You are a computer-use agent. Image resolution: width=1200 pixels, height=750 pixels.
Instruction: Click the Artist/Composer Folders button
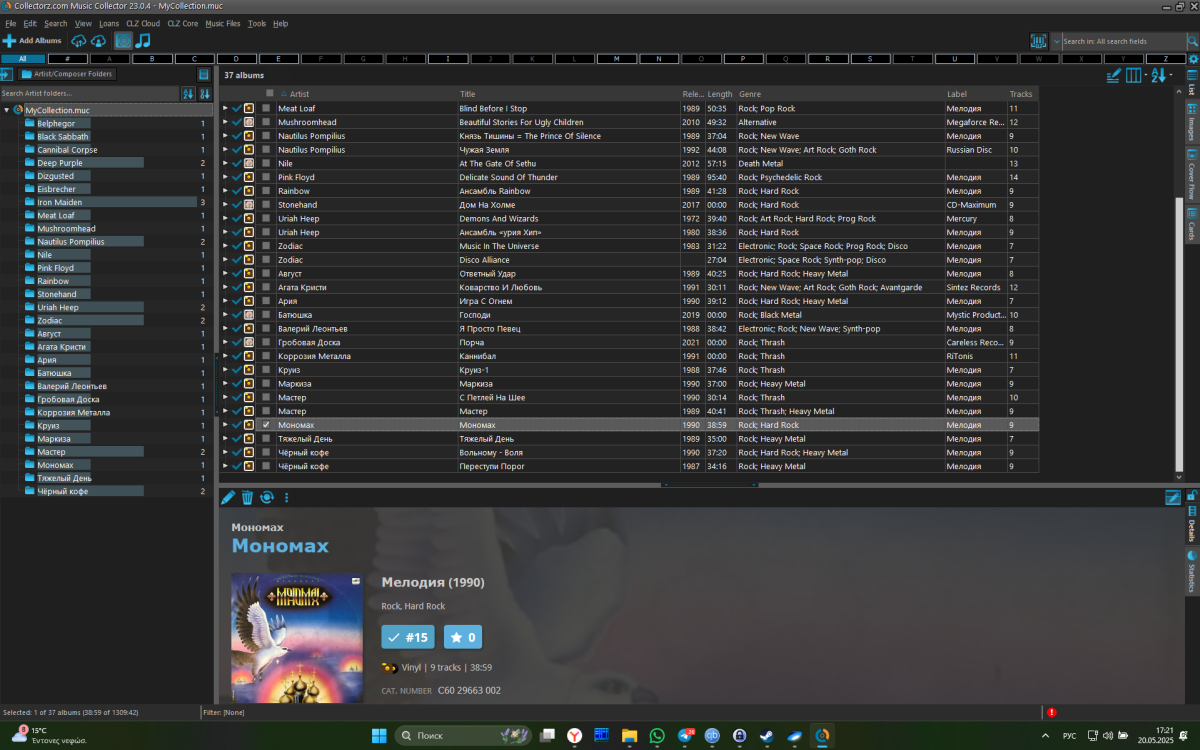point(67,74)
